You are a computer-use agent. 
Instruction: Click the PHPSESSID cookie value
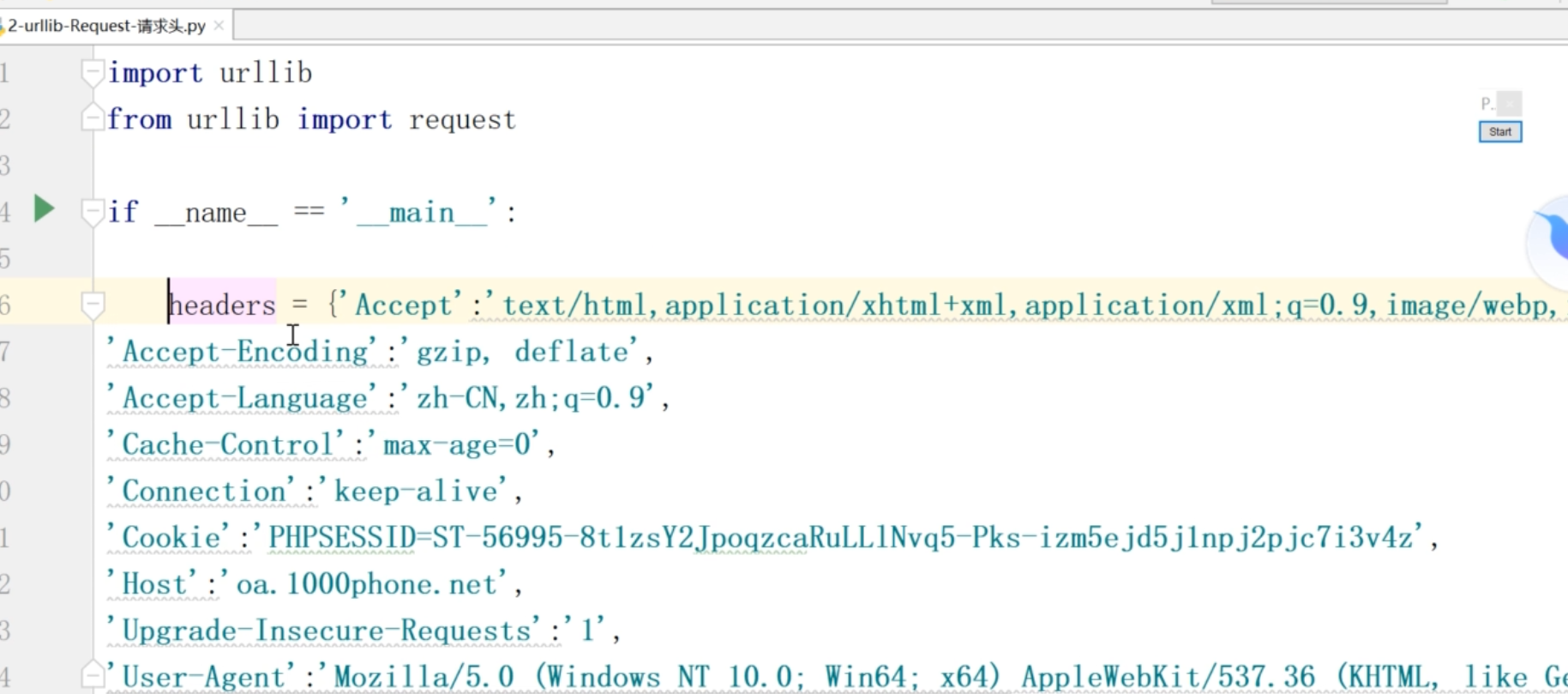point(840,537)
